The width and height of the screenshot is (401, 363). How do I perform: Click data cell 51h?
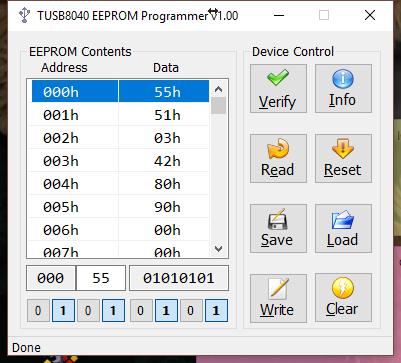point(164,115)
